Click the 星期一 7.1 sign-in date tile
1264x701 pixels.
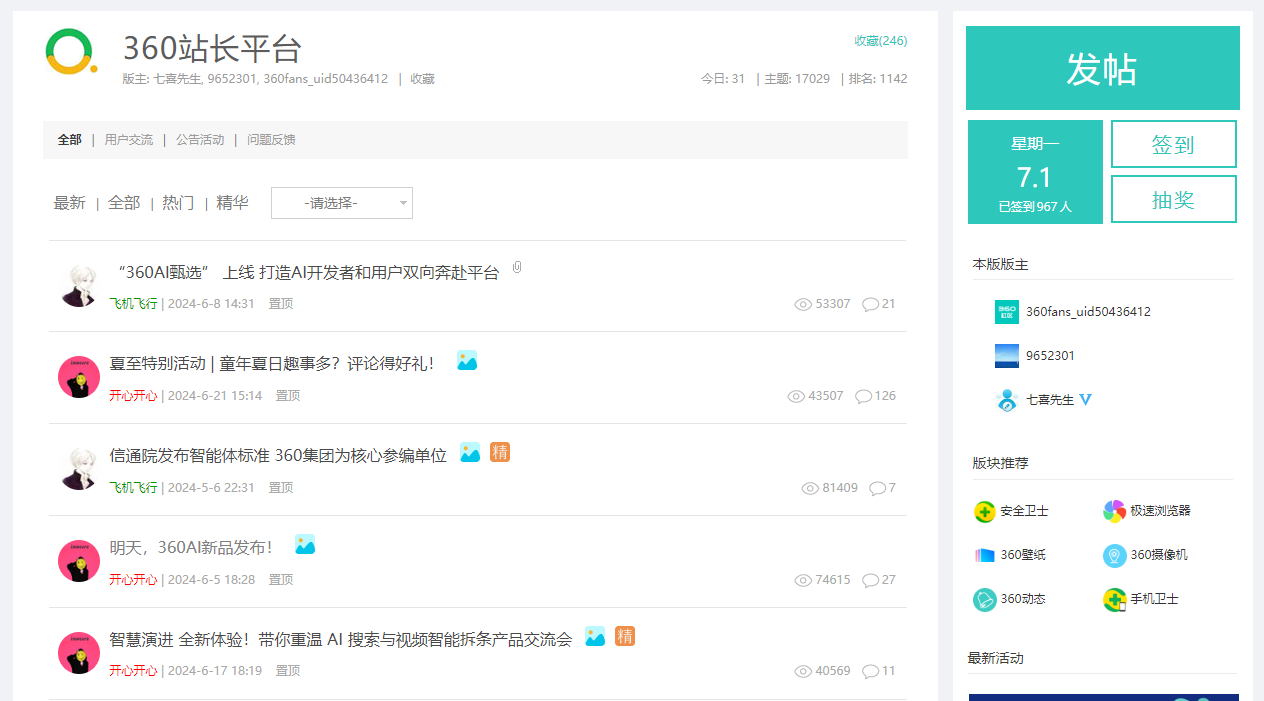click(x=1035, y=172)
